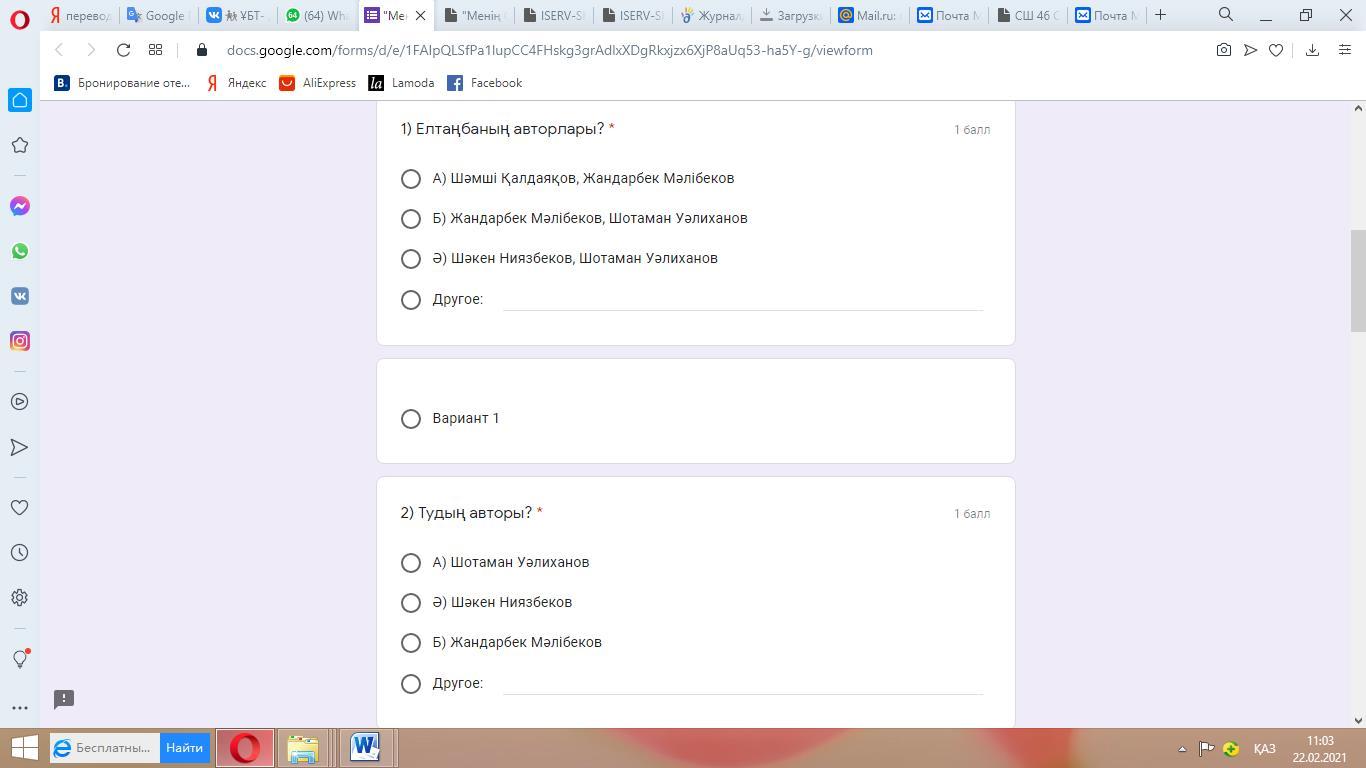The image size is (1366, 768).
Task: Add page to bookmarks heart icon
Action: point(1276,50)
